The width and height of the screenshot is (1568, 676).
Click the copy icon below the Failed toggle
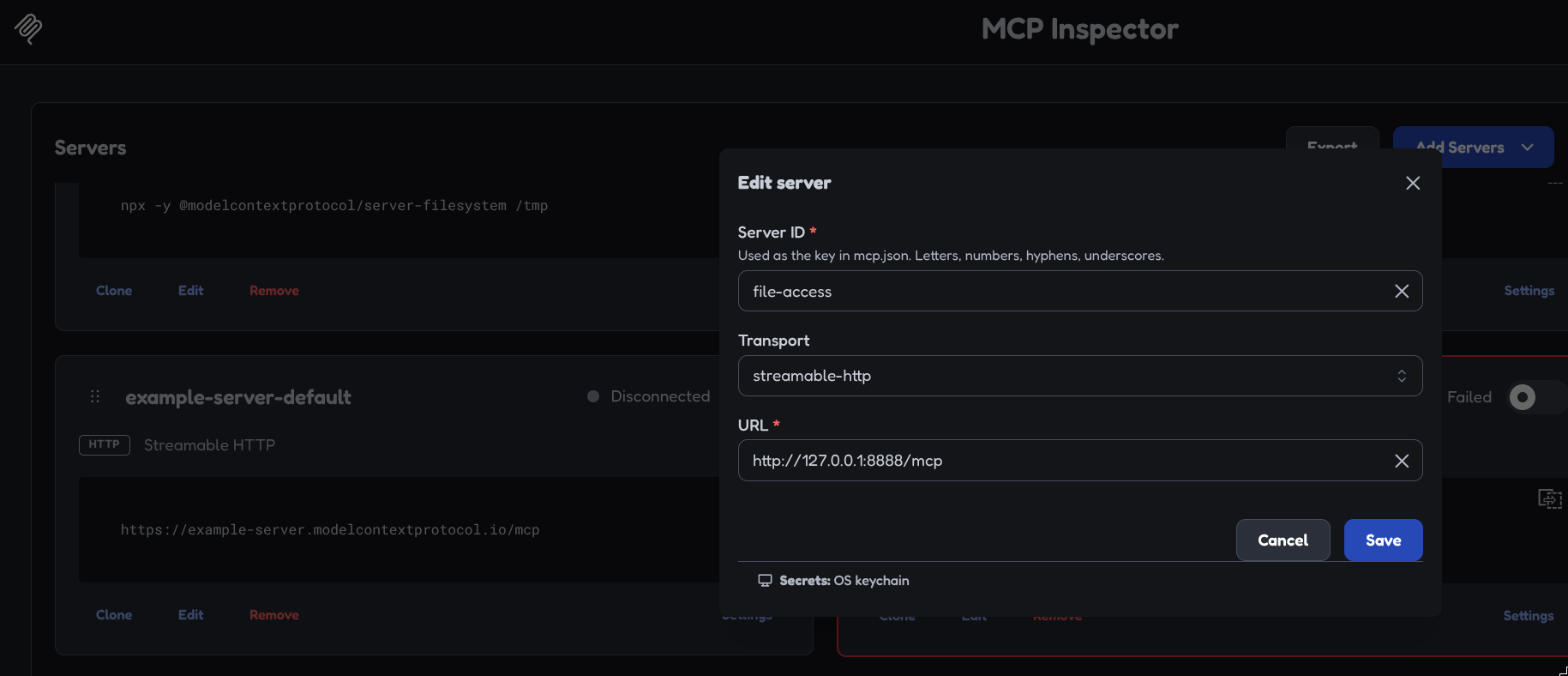point(1549,498)
